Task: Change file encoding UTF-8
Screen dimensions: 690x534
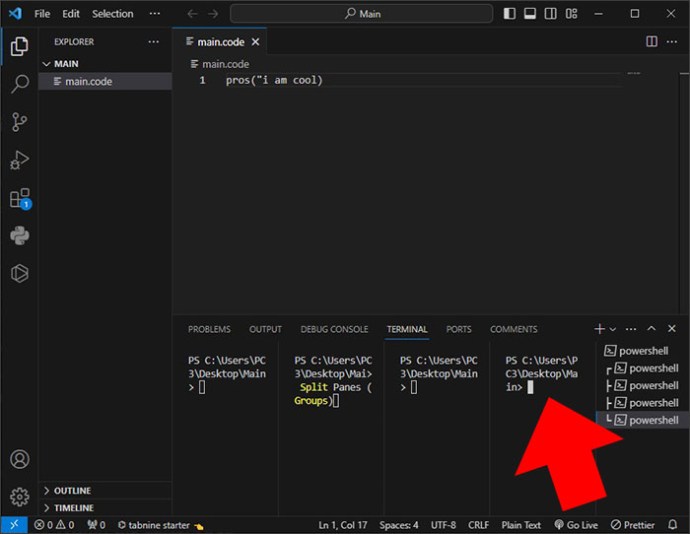Action: pos(443,525)
